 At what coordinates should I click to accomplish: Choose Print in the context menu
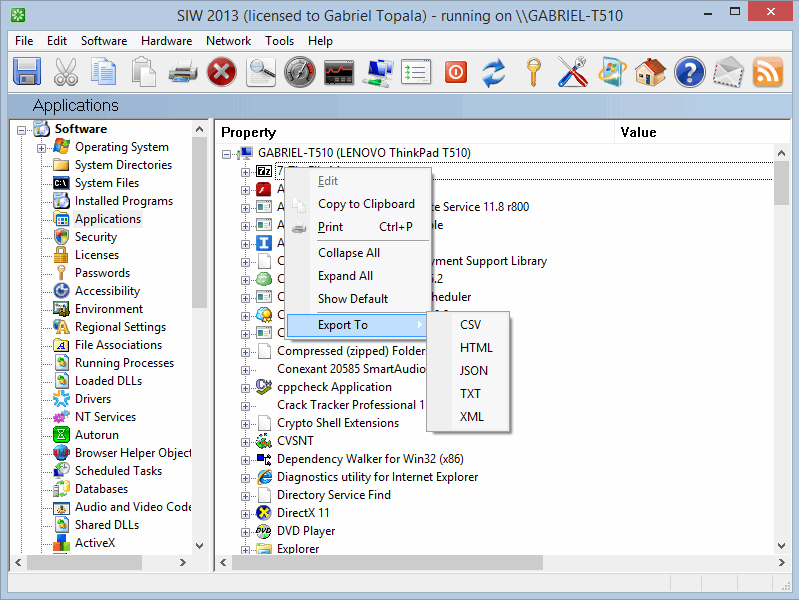click(x=359, y=227)
